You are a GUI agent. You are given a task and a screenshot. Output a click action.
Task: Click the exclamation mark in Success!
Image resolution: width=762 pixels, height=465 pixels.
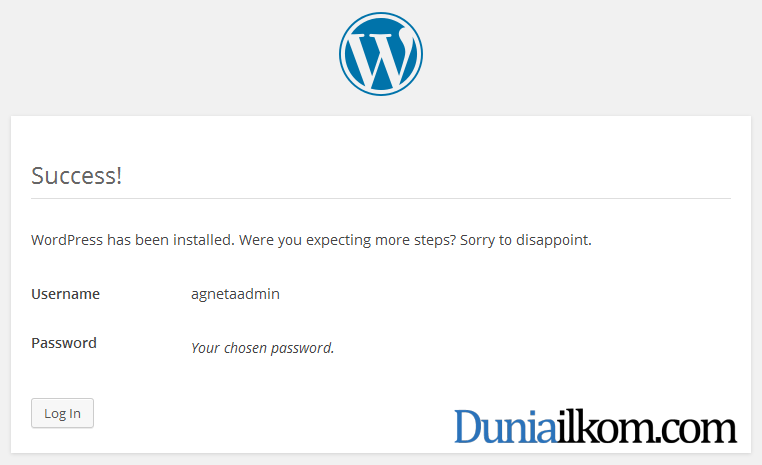[x=119, y=175]
